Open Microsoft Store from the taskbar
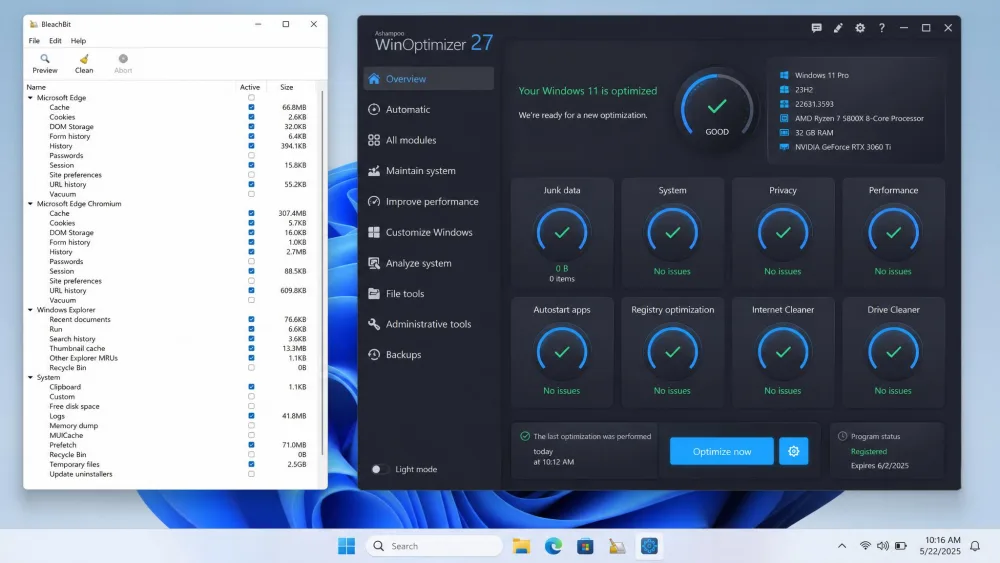This screenshot has width=1000, height=563. click(585, 546)
